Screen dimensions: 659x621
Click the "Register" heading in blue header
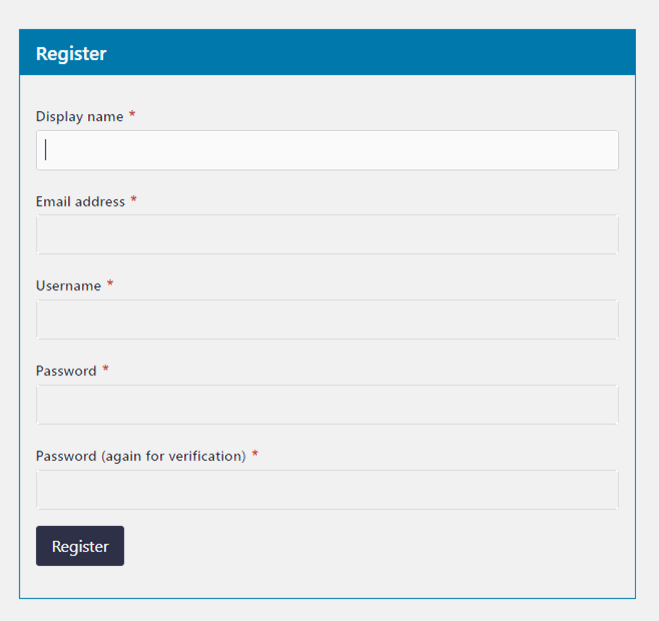coord(71,54)
